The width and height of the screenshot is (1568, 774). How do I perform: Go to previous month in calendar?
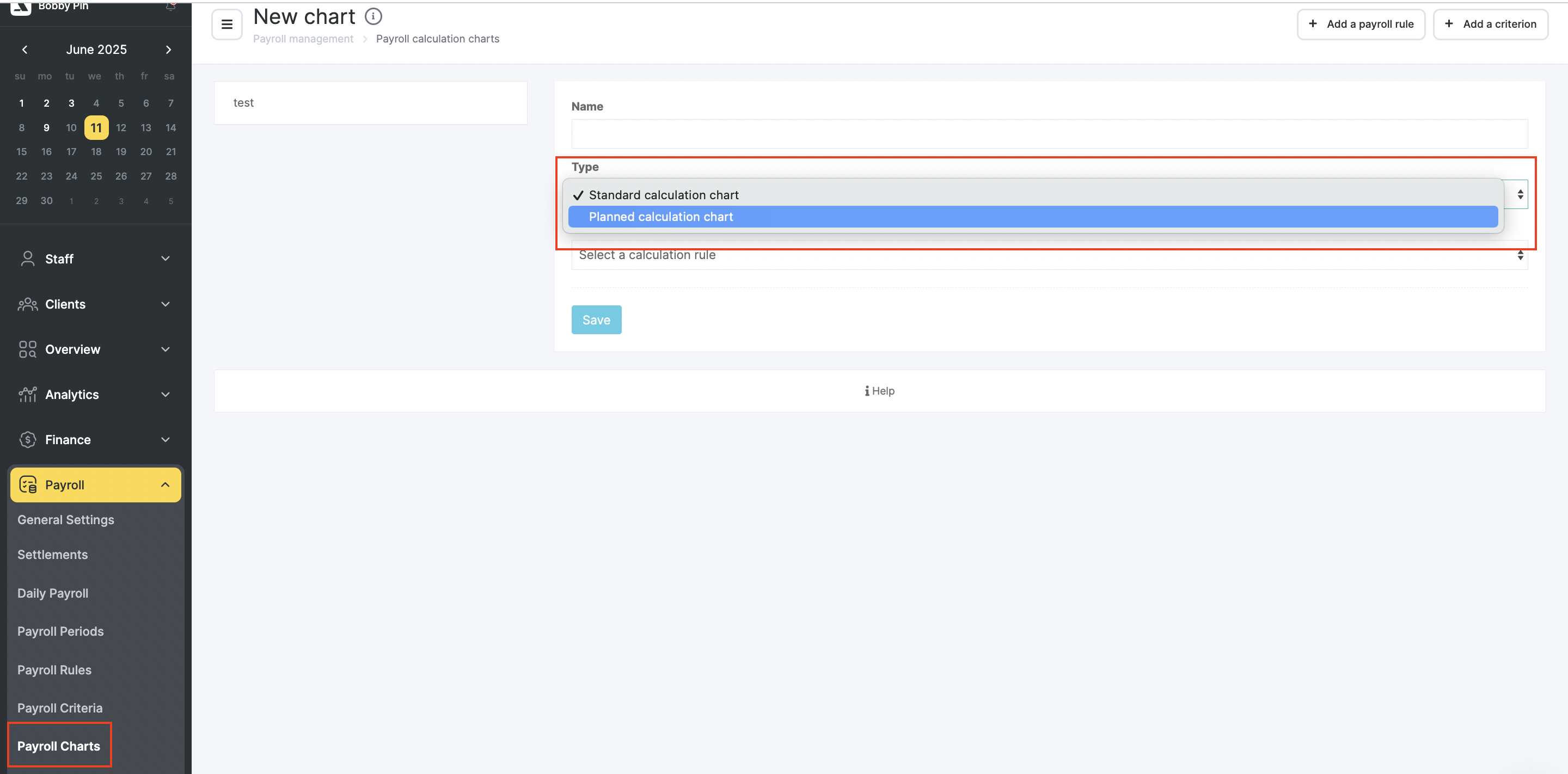click(25, 50)
